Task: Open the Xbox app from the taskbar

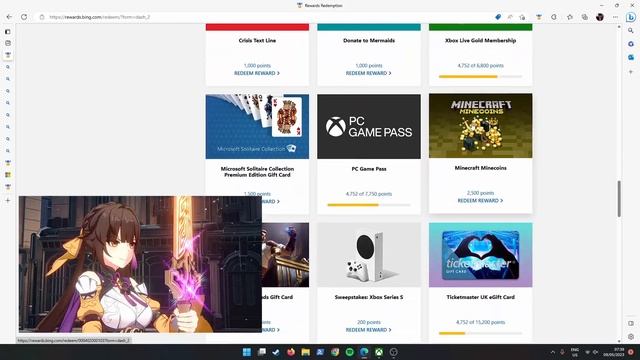Action: [379, 352]
